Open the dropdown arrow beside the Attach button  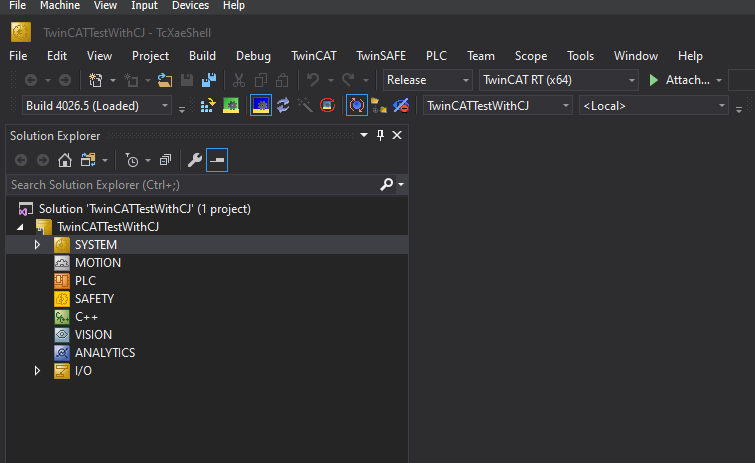(719, 80)
